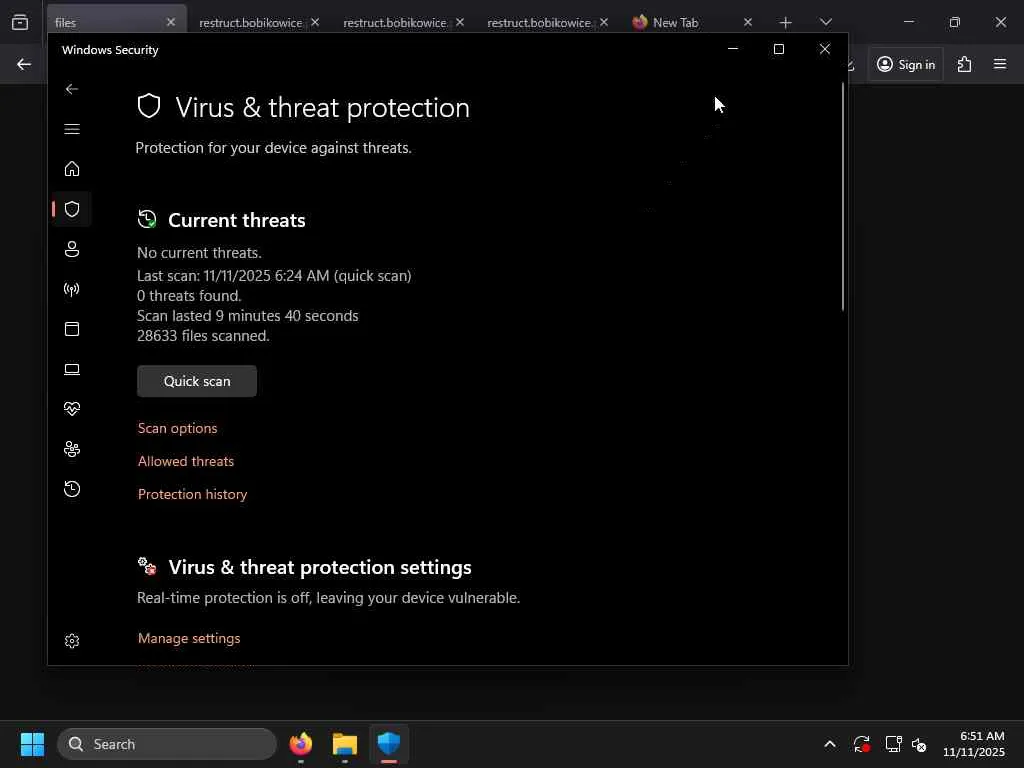Viewport: 1024px width, 768px height.
Task: Click Virus & threat protection settings heading
Action: click(320, 567)
